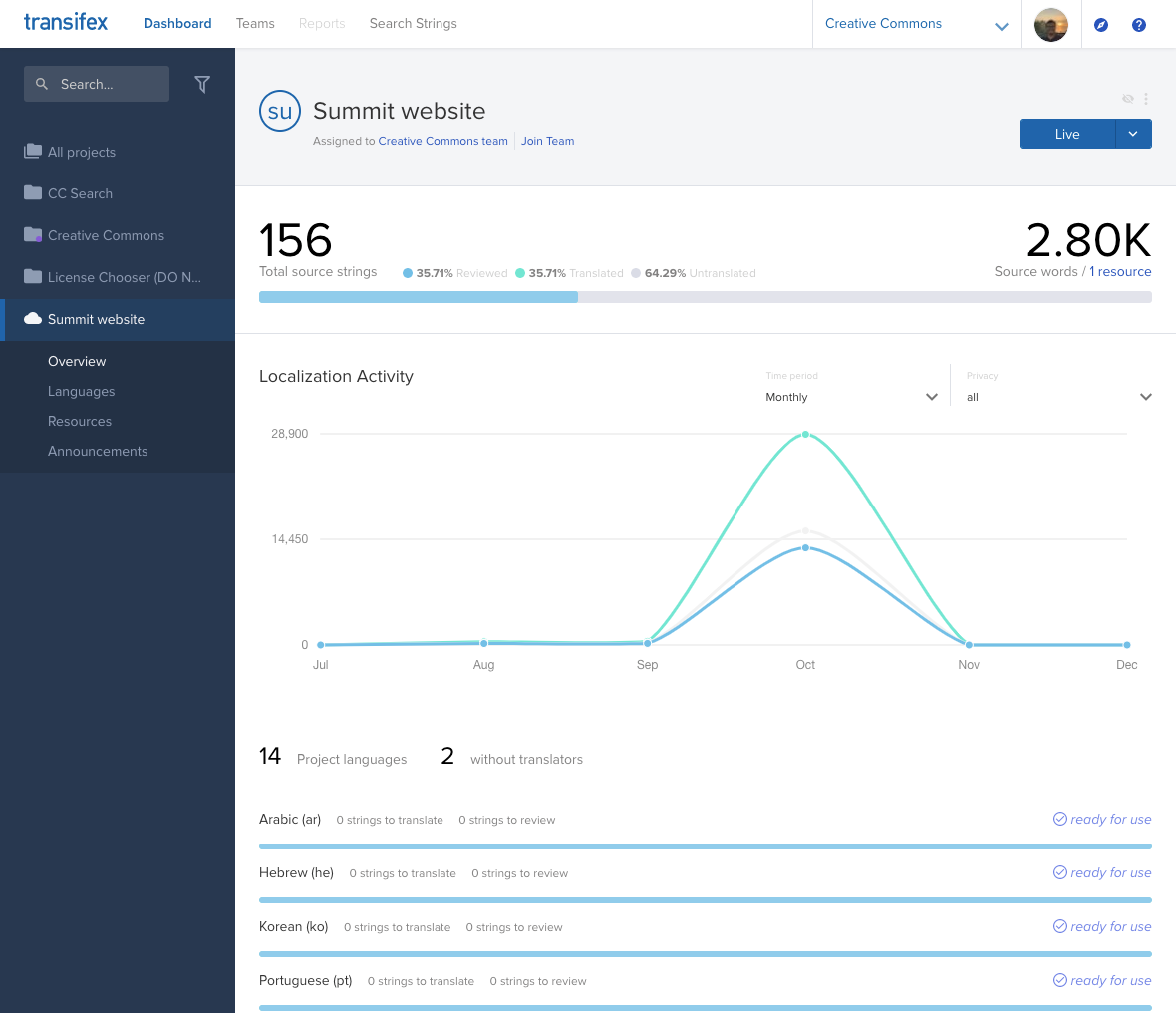Open the compass navigation icon in top bar
This screenshot has width=1176, height=1013.
pos(1100,24)
